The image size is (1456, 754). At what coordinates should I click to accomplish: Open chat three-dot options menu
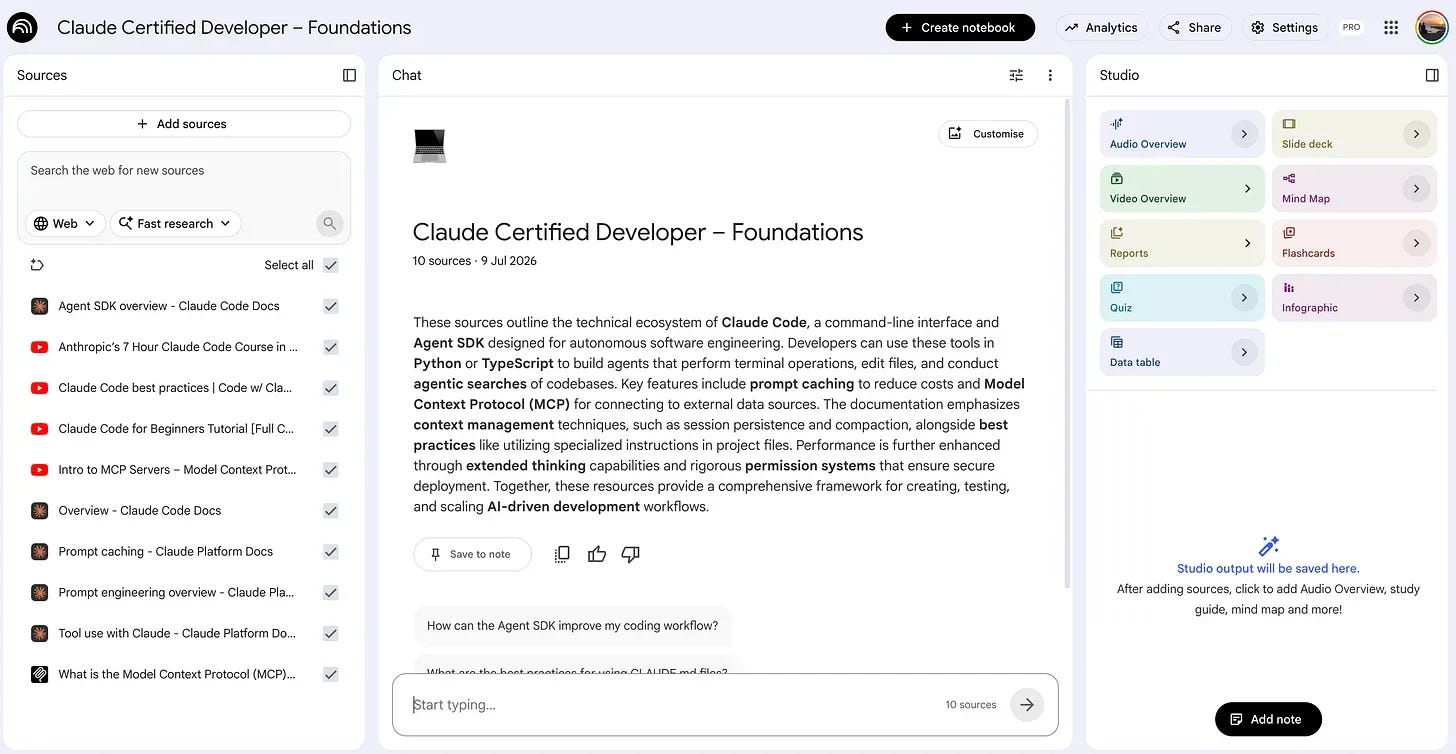[x=1050, y=75]
